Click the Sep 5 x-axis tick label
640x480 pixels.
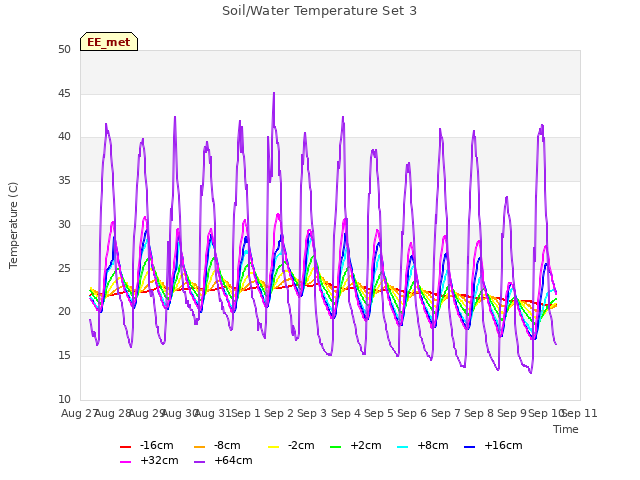coord(379,413)
